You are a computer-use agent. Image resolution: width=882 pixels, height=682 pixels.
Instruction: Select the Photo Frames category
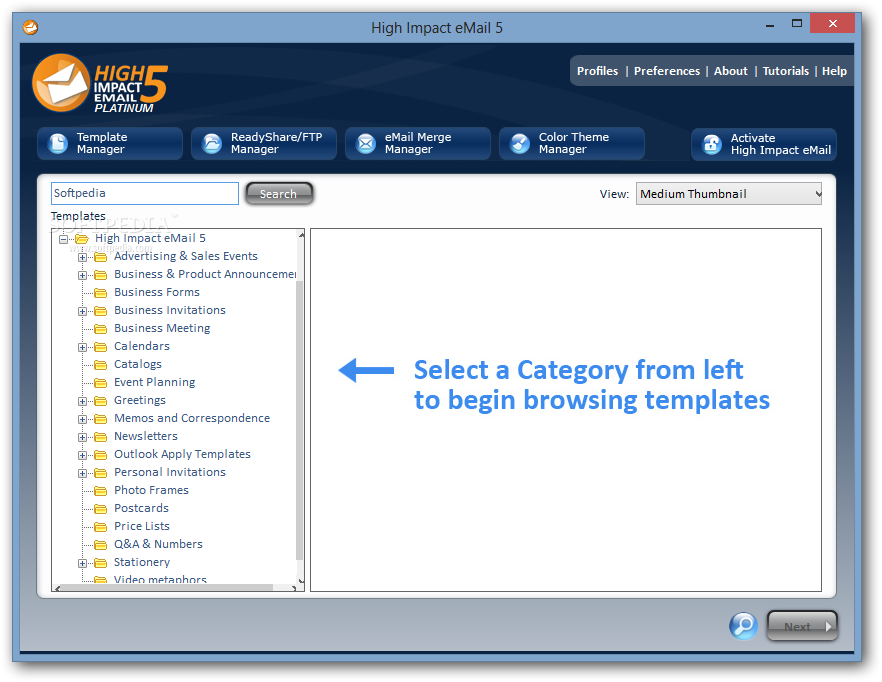point(151,490)
